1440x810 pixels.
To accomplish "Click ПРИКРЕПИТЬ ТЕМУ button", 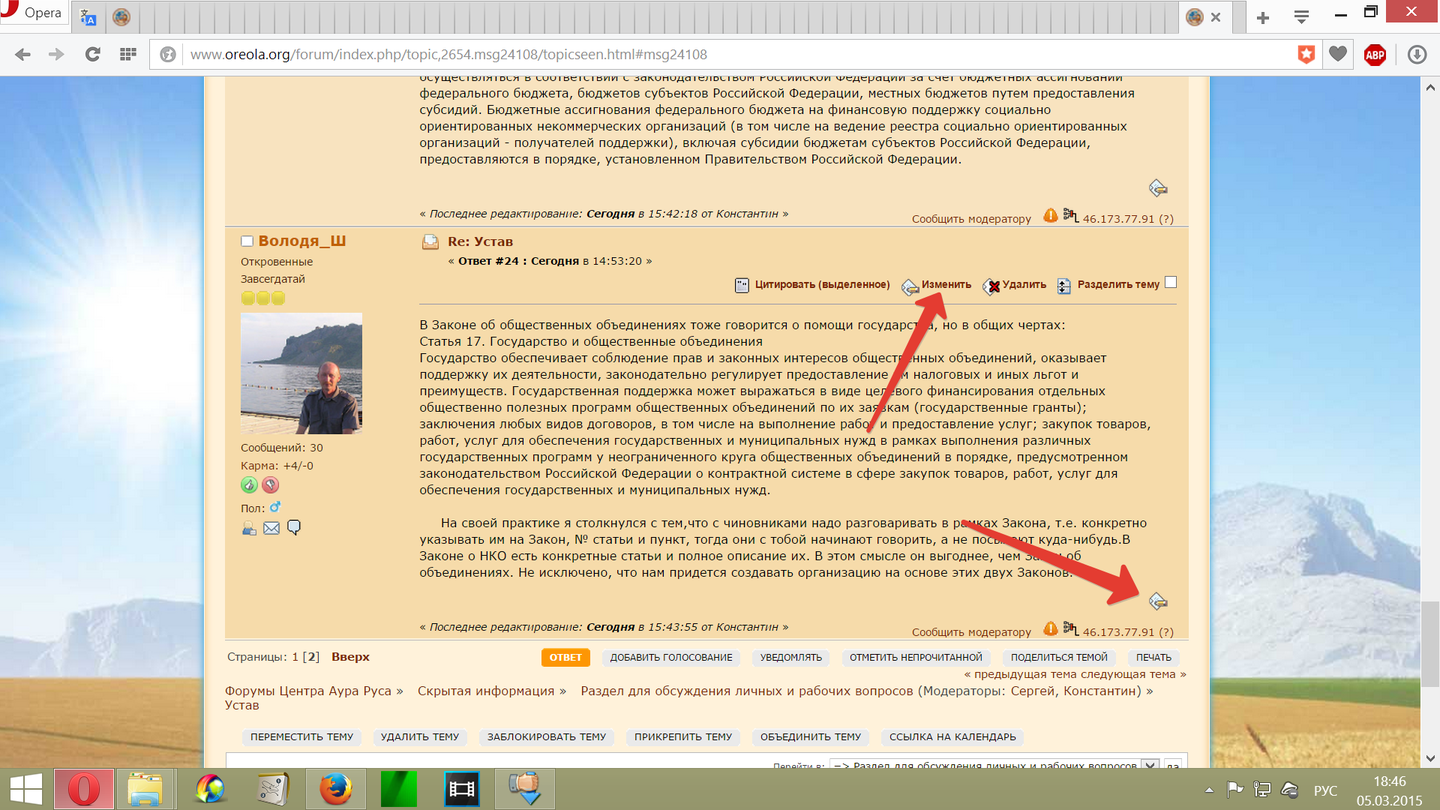I will [683, 737].
